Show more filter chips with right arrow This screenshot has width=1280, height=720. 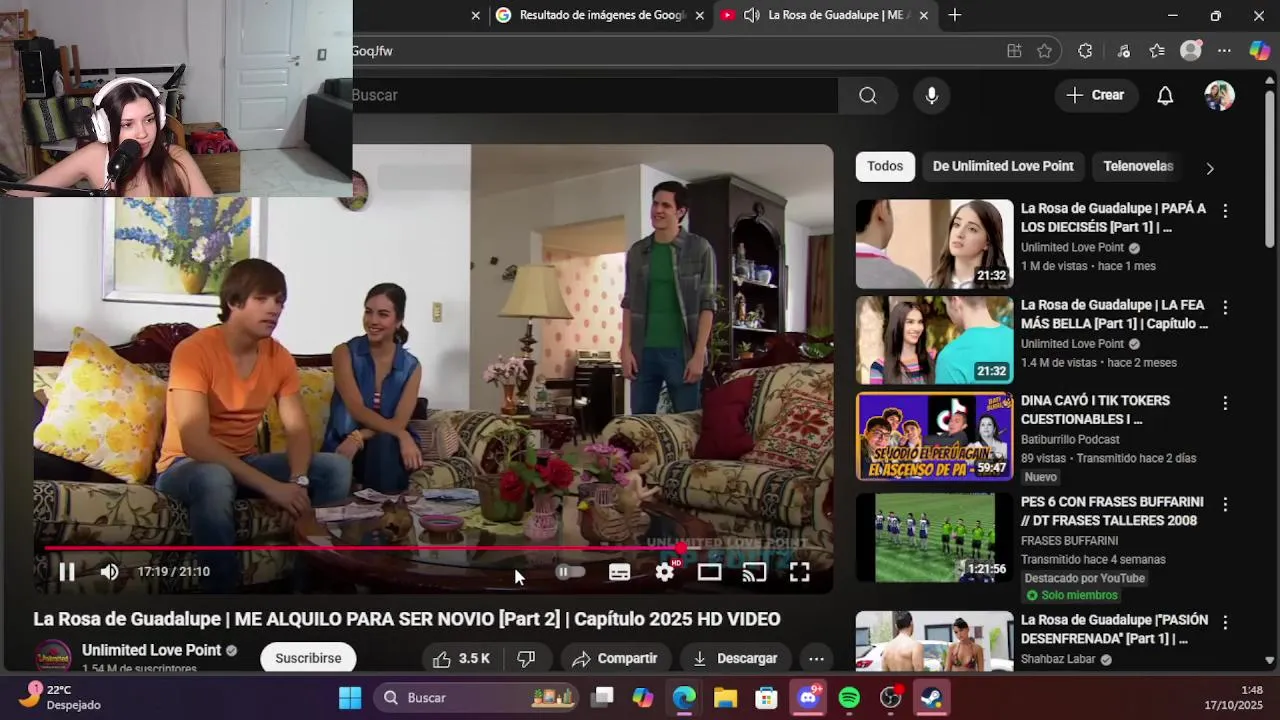click(x=1210, y=168)
